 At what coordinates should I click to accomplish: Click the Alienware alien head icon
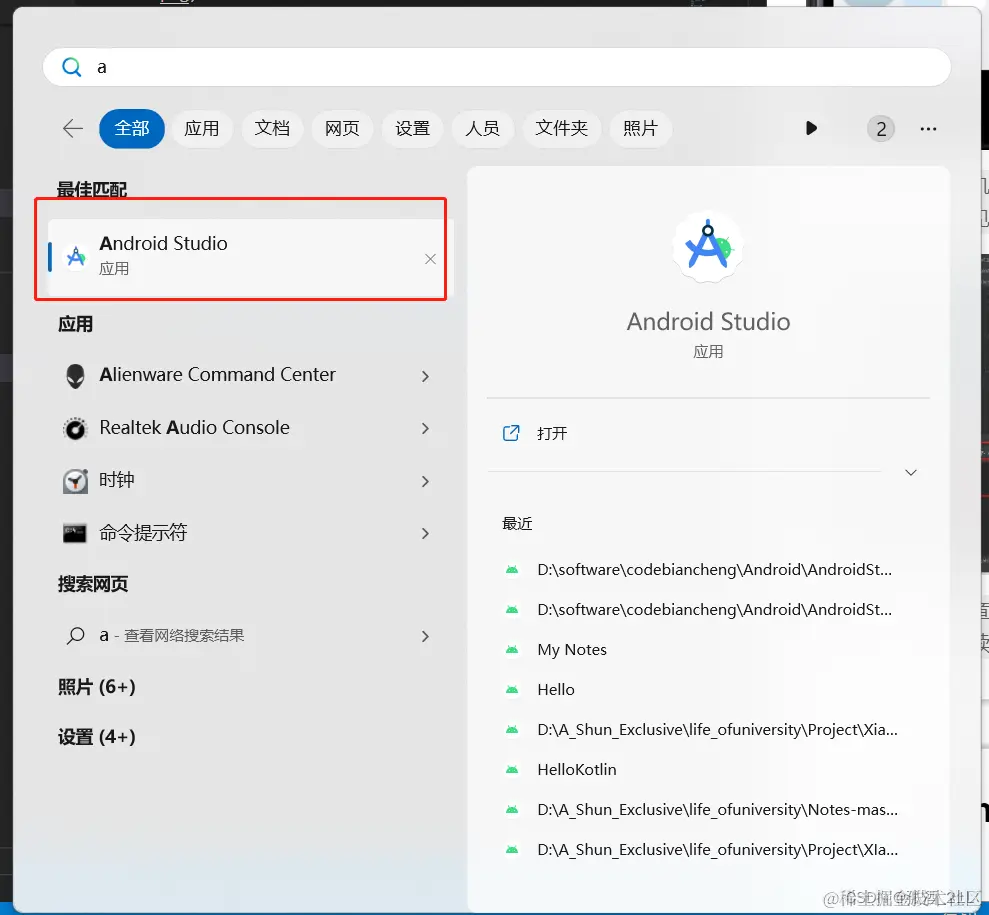(x=75, y=376)
